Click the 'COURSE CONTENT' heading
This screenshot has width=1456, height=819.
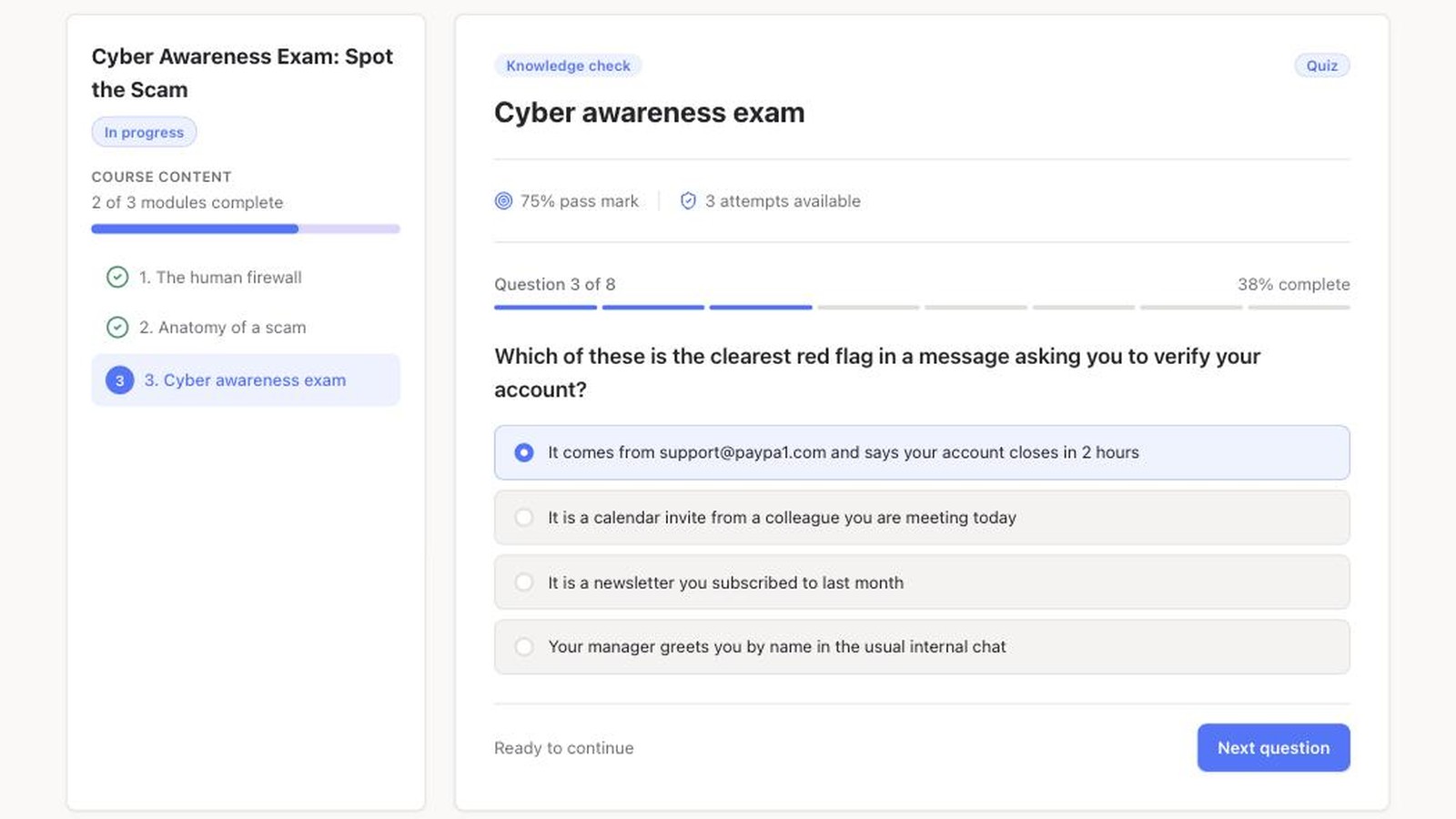pos(161,177)
